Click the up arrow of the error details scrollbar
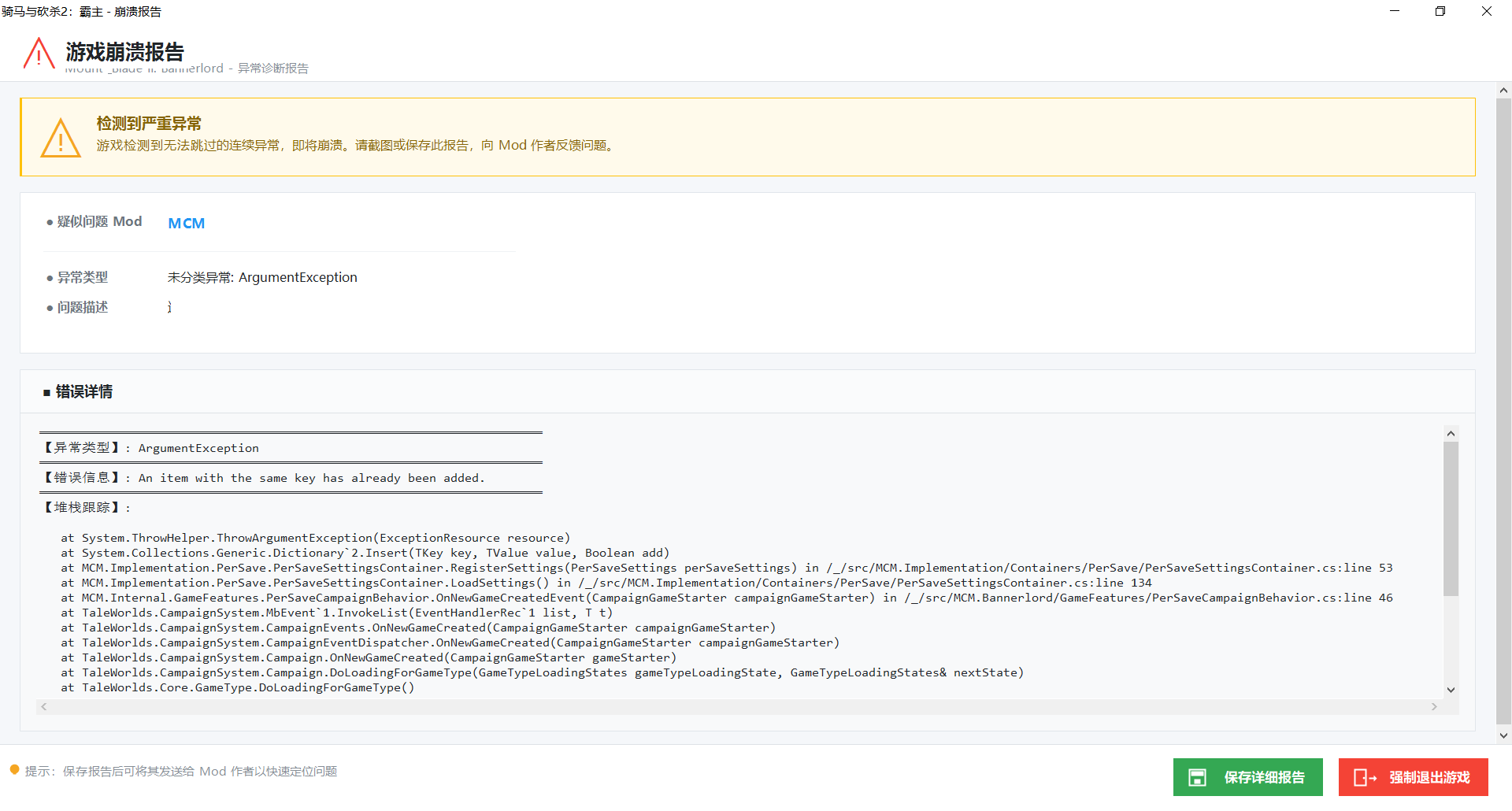 click(1451, 433)
